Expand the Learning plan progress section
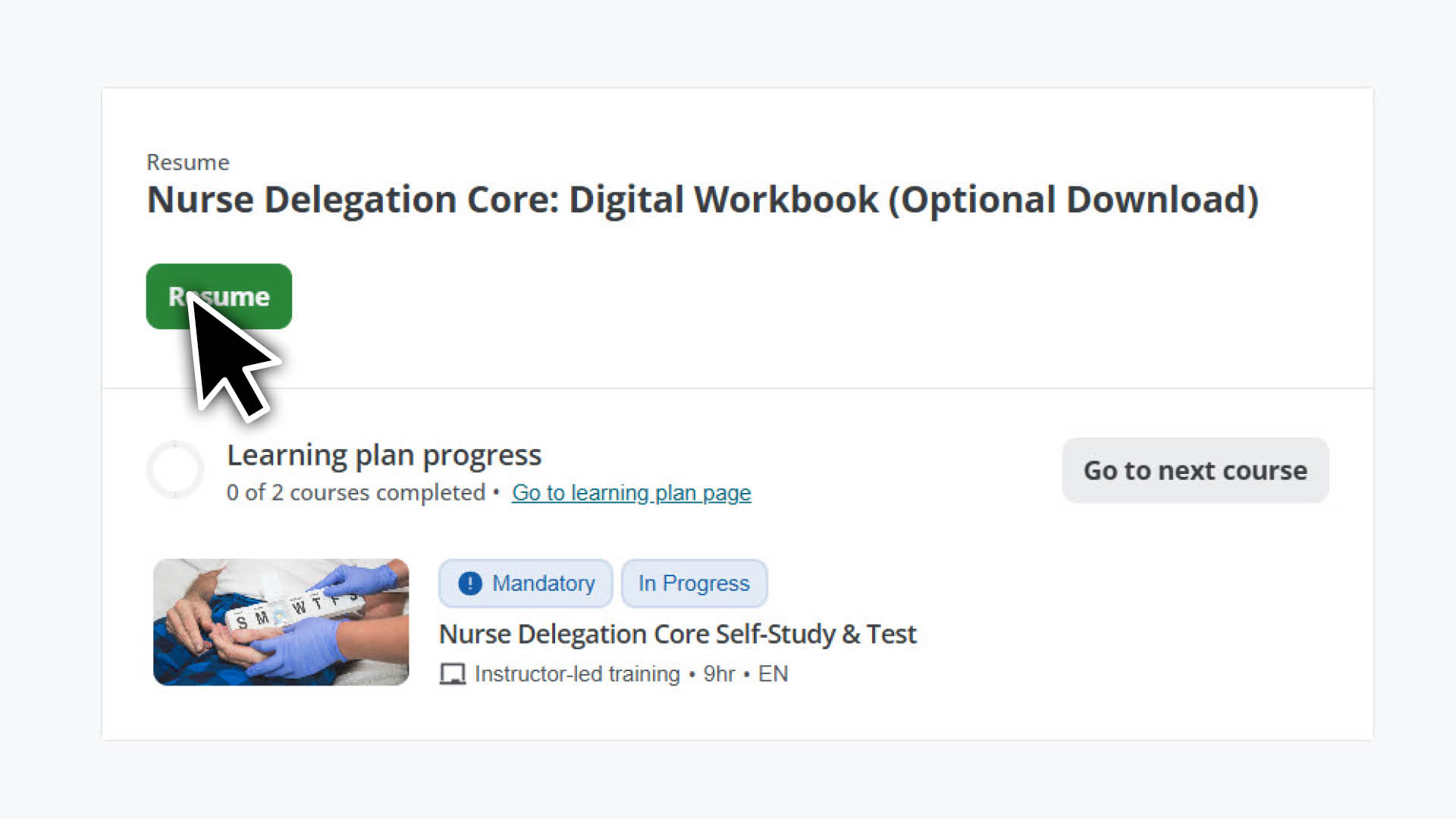The height and width of the screenshot is (819, 1456). tap(384, 455)
